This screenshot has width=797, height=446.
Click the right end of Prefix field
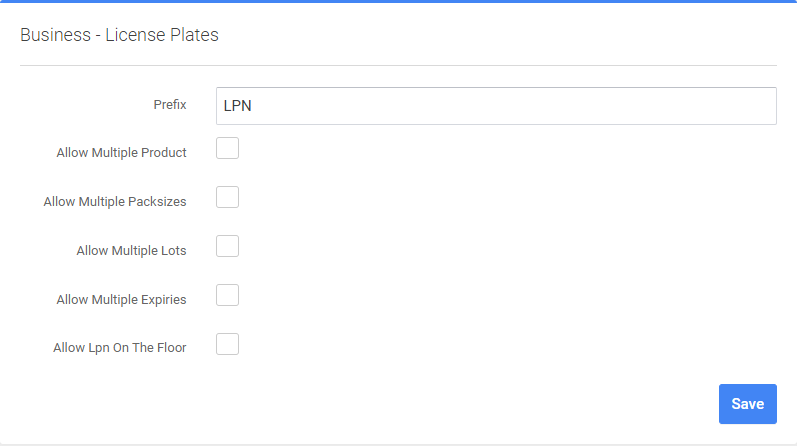[760, 106]
